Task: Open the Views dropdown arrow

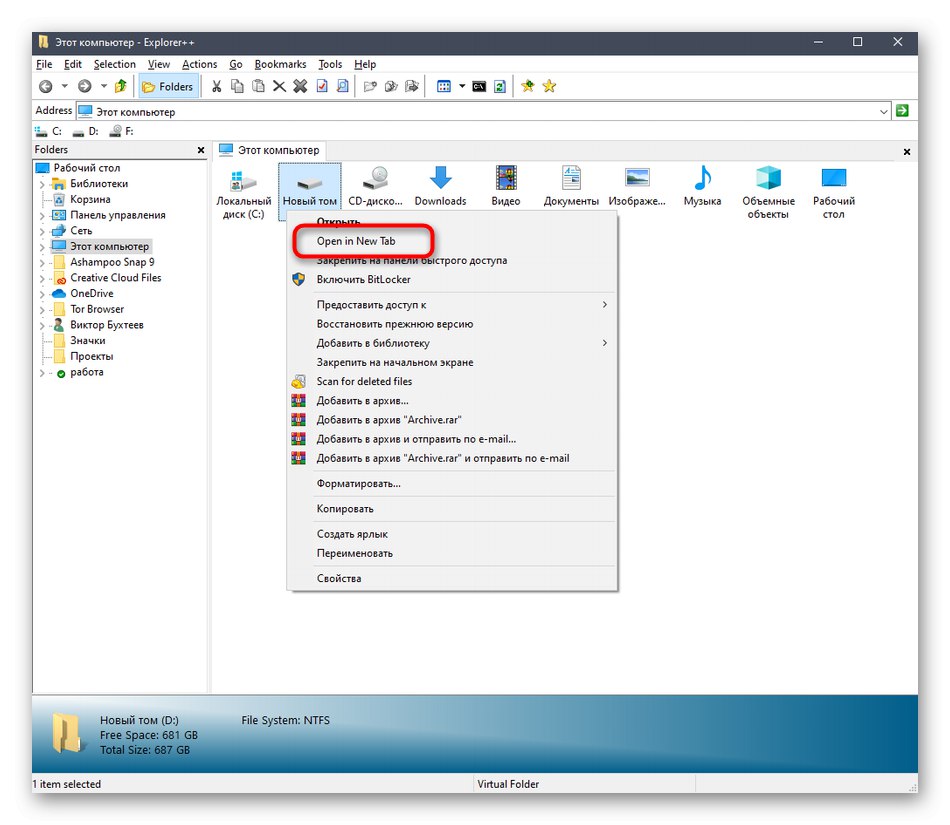Action: coord(462,87)
